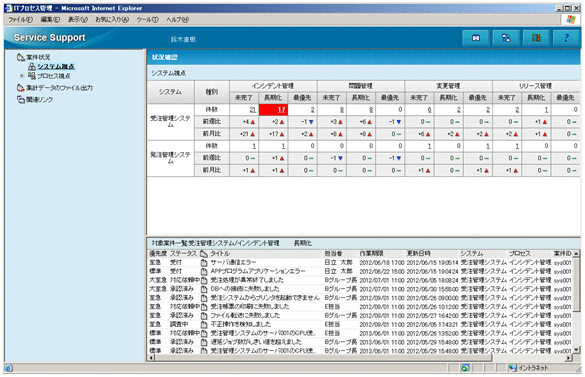Click the Service Support logo text

(x=50, y=38)
